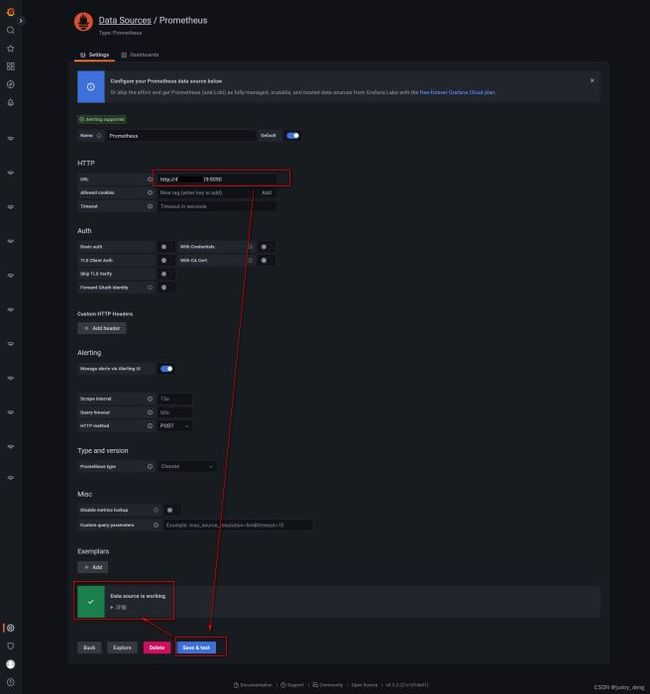Expand details under Data source is working
Viewport: 650px width, 694px height.
point(118,607)
